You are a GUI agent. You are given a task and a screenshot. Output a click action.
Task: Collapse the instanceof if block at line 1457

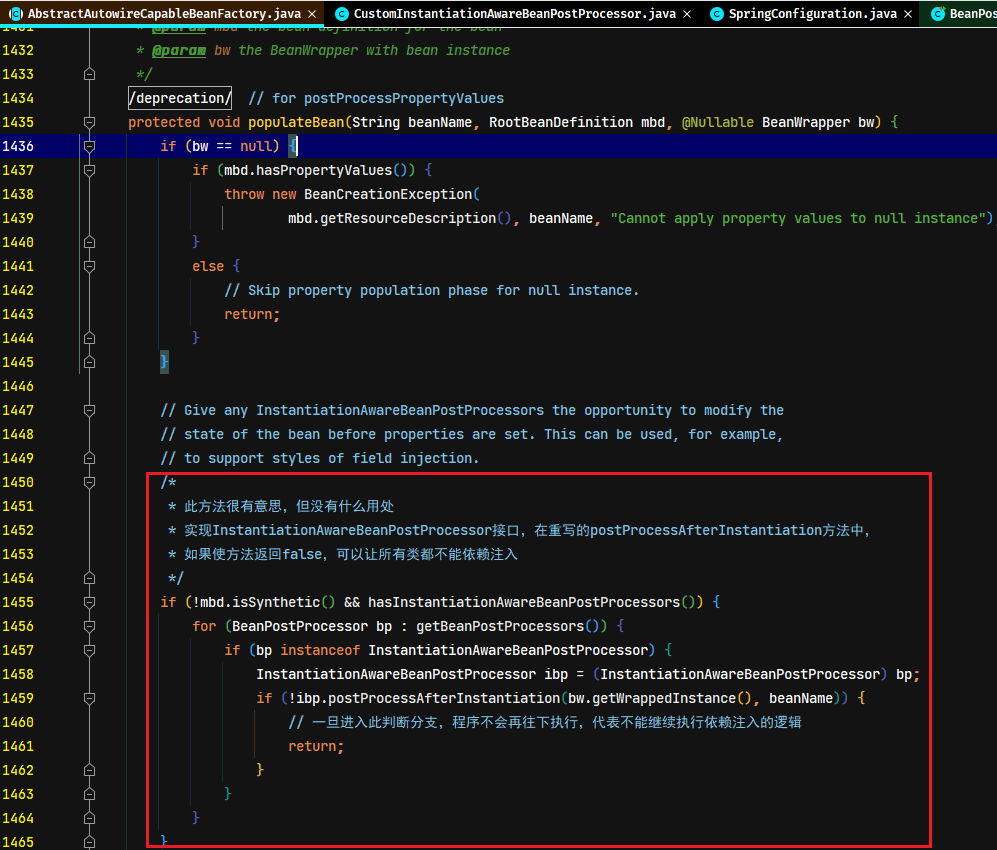(90, 650)
